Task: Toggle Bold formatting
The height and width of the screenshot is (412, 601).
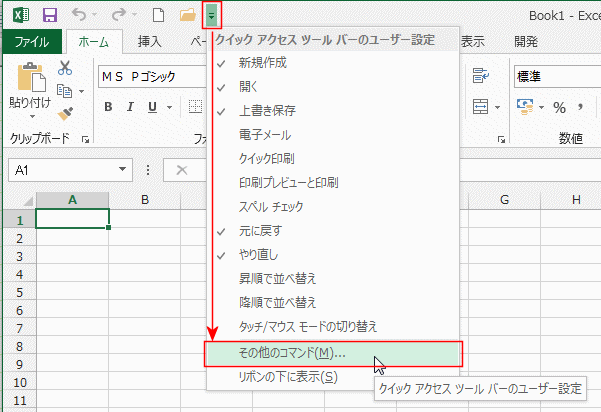Action: 108,107
